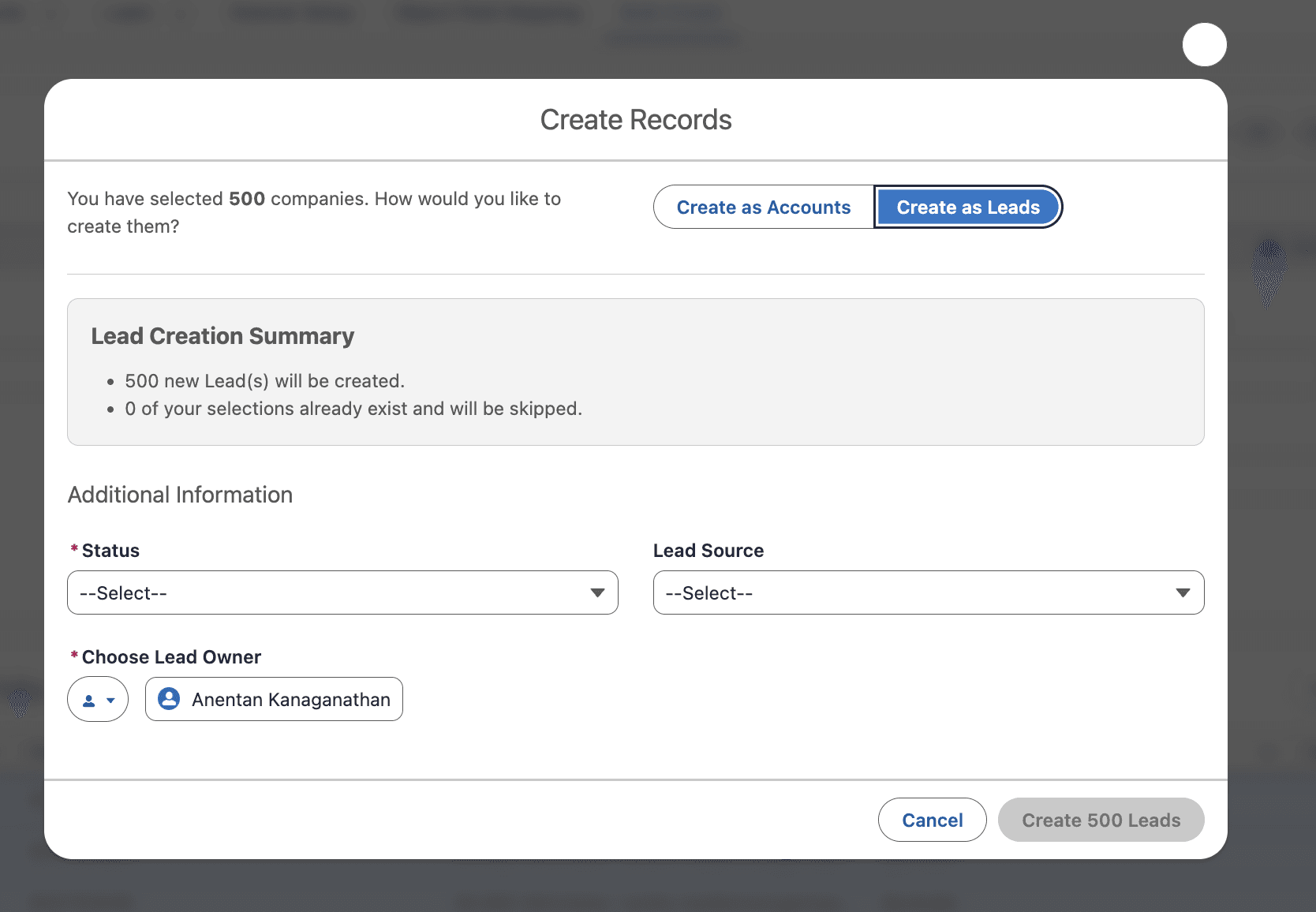Click the Lead Creation Summary heading
1316x912 pixels.
[223, 335]
